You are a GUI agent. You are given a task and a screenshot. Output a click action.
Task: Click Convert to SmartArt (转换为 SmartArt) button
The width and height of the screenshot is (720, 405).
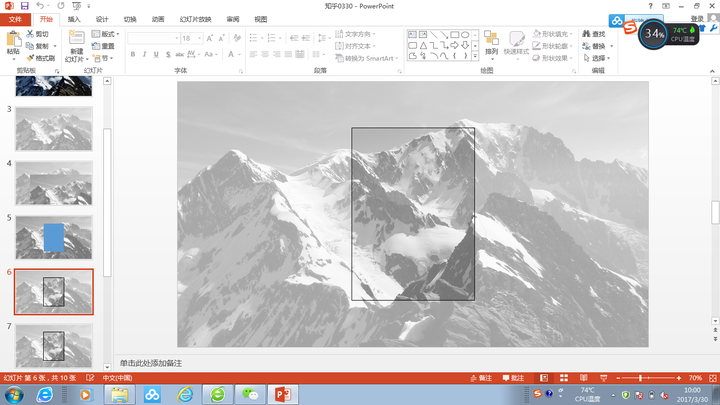[x=366, y=58]
